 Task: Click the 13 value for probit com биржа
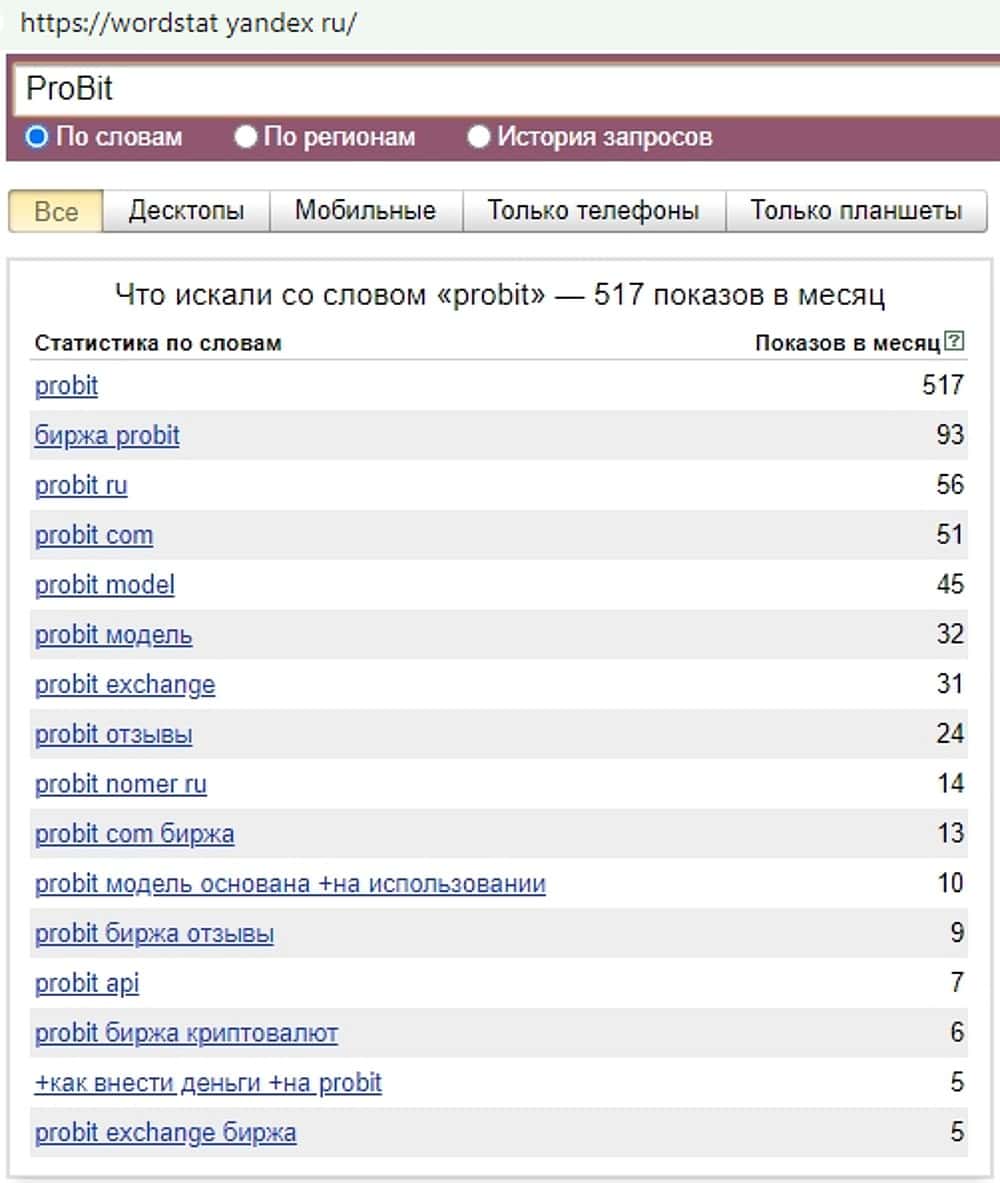[950, 833]
